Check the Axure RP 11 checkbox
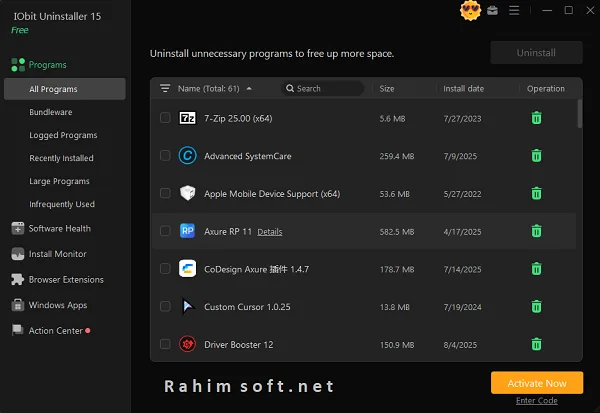Screen dimensions: 600x413 click(165, 231)
